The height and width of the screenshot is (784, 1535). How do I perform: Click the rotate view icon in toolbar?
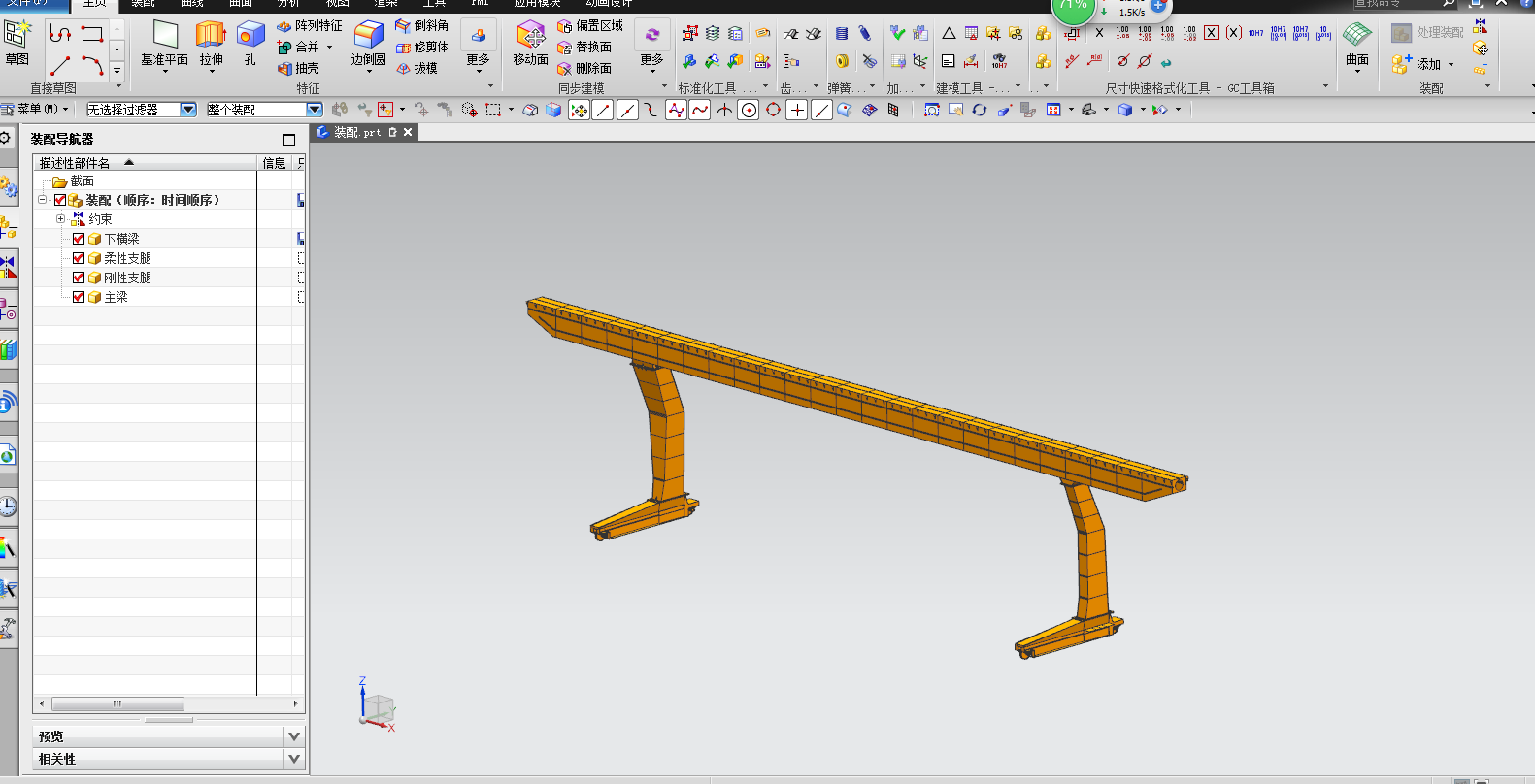[979, 110]
